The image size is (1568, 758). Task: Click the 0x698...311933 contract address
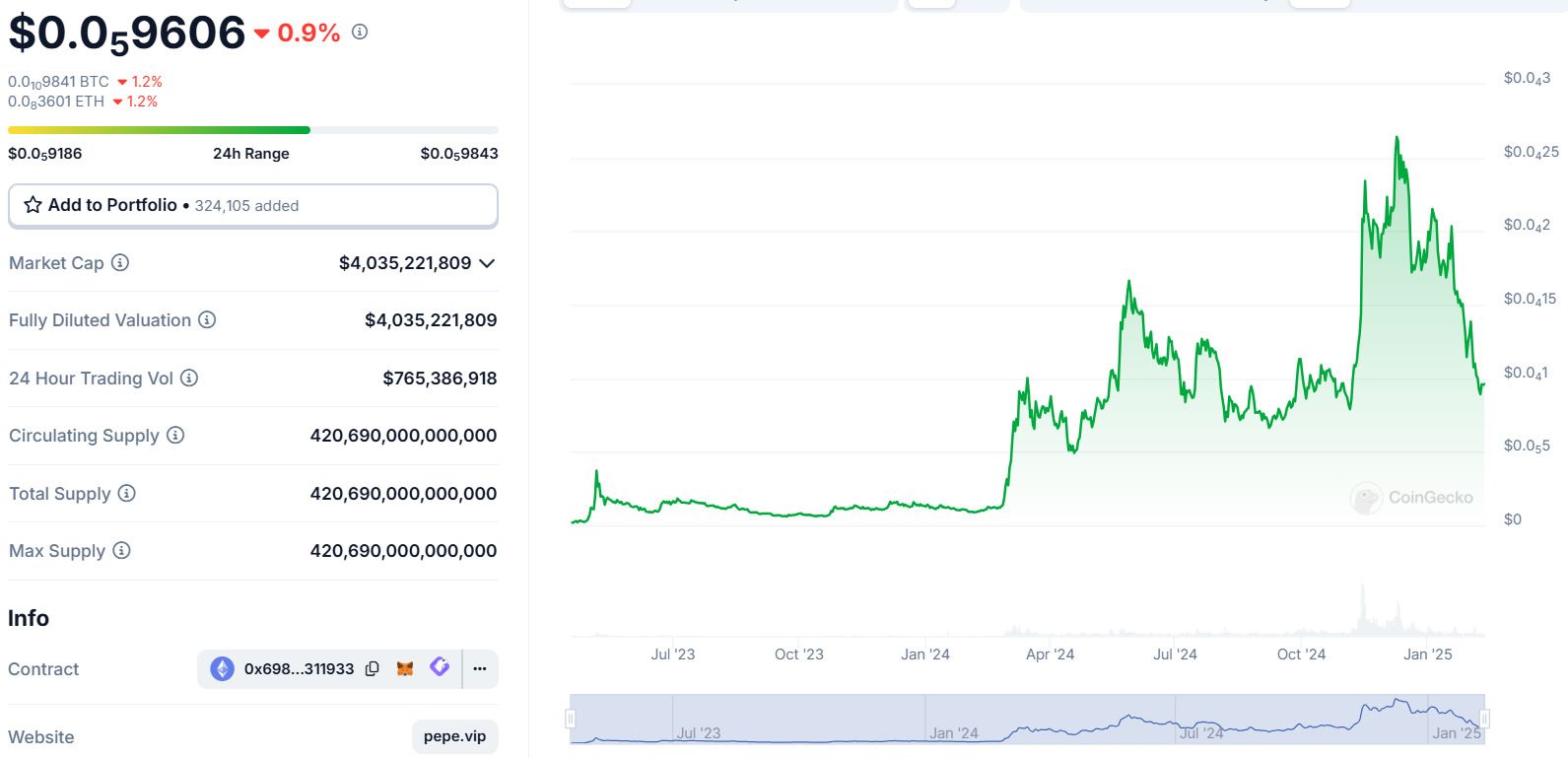point(299,668)
